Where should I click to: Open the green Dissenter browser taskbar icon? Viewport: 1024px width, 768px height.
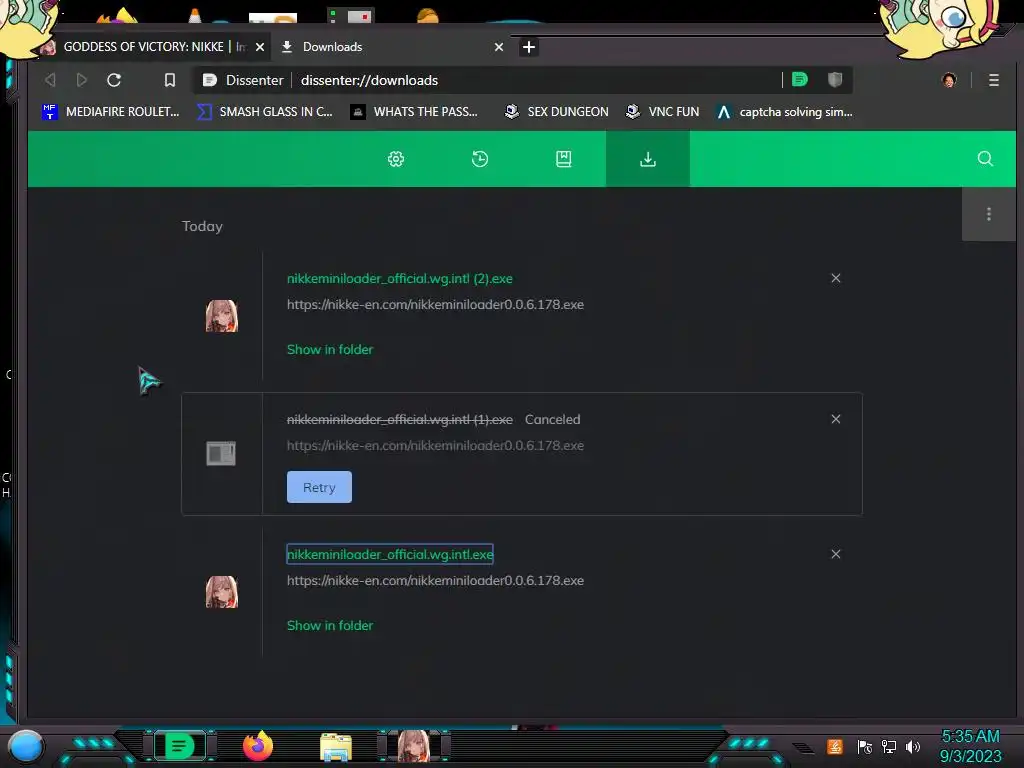tap(180, 746)
